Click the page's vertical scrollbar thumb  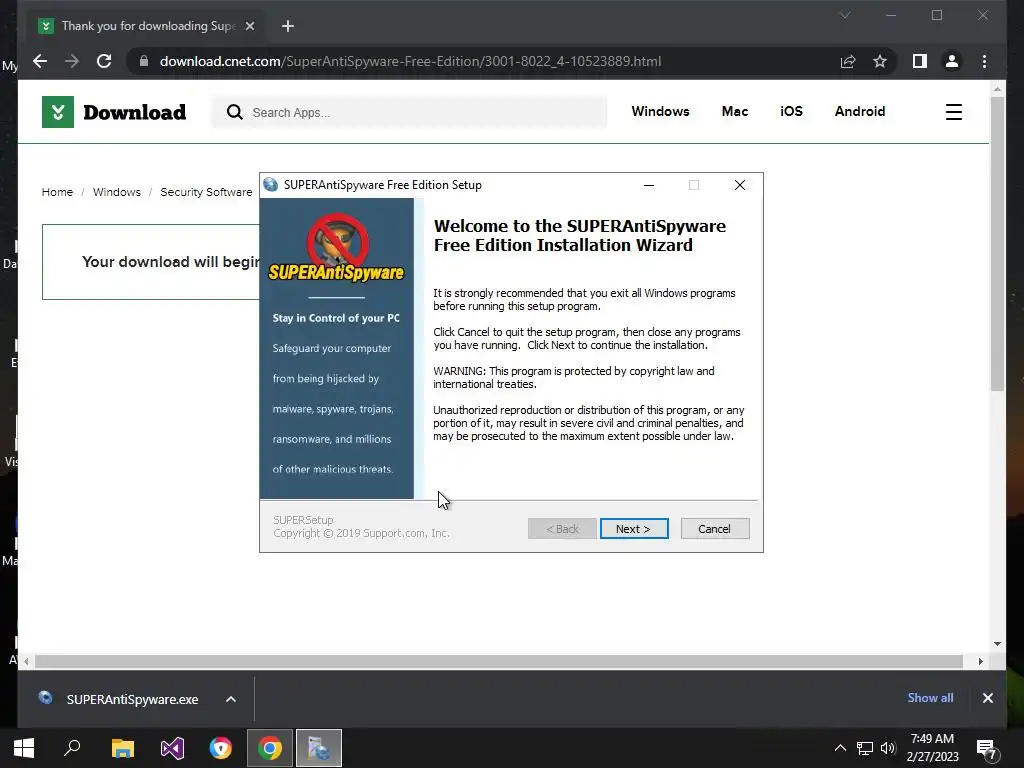click(997, 244)
